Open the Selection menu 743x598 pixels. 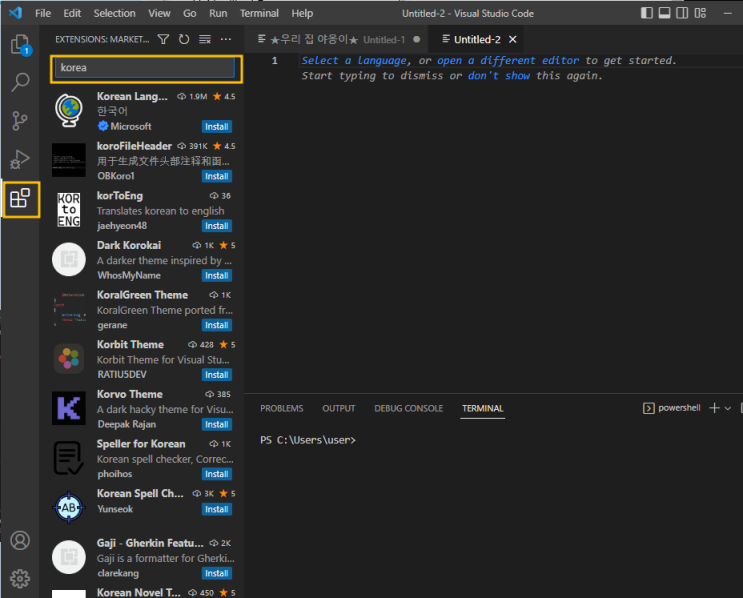(114, 13)
